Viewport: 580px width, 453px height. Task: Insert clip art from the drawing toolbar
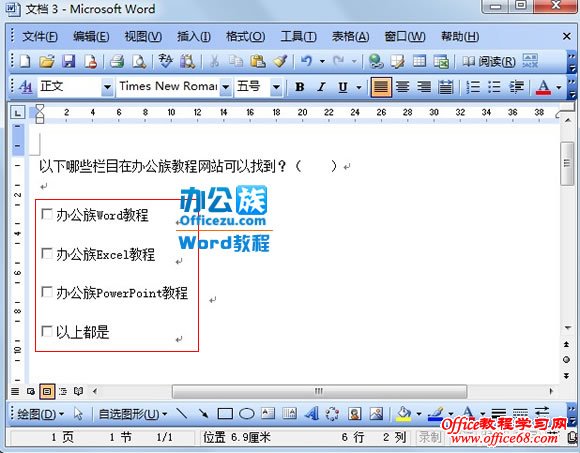click(x=354, y=413)
